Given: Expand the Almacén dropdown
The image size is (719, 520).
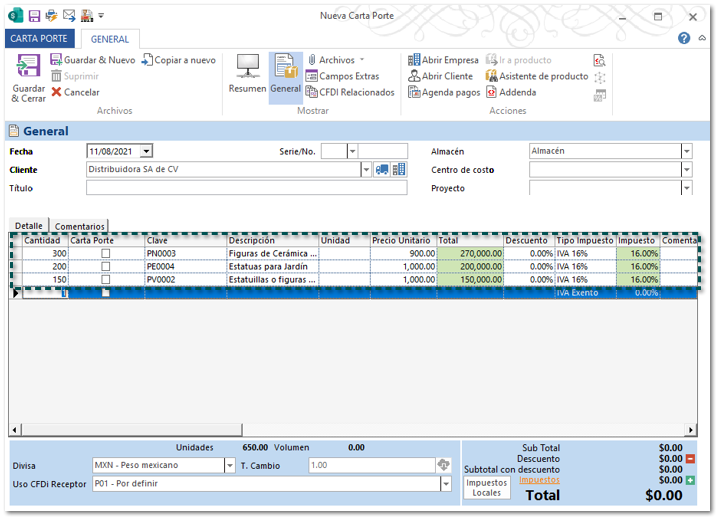Looking at the screenshot, I should 686,151.
